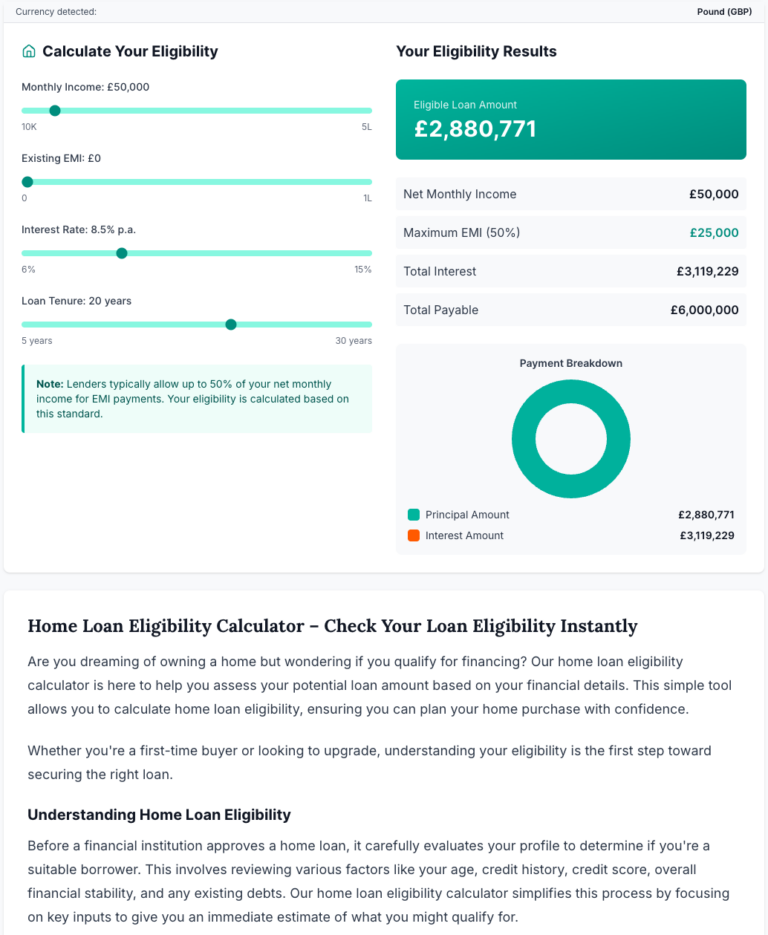
Task: Click the Existing EMI slider handle
Action: 27,182
